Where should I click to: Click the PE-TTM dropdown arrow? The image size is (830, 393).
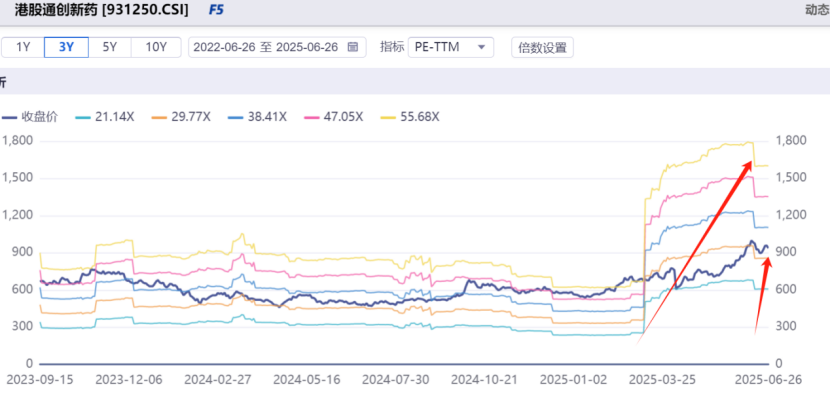[482, 47]
